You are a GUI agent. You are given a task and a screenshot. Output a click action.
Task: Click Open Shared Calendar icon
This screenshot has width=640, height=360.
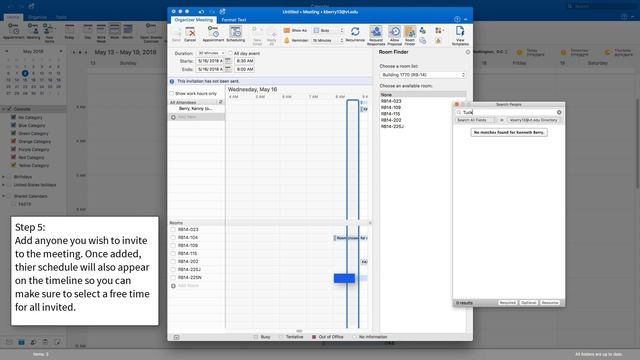point(151,29)
